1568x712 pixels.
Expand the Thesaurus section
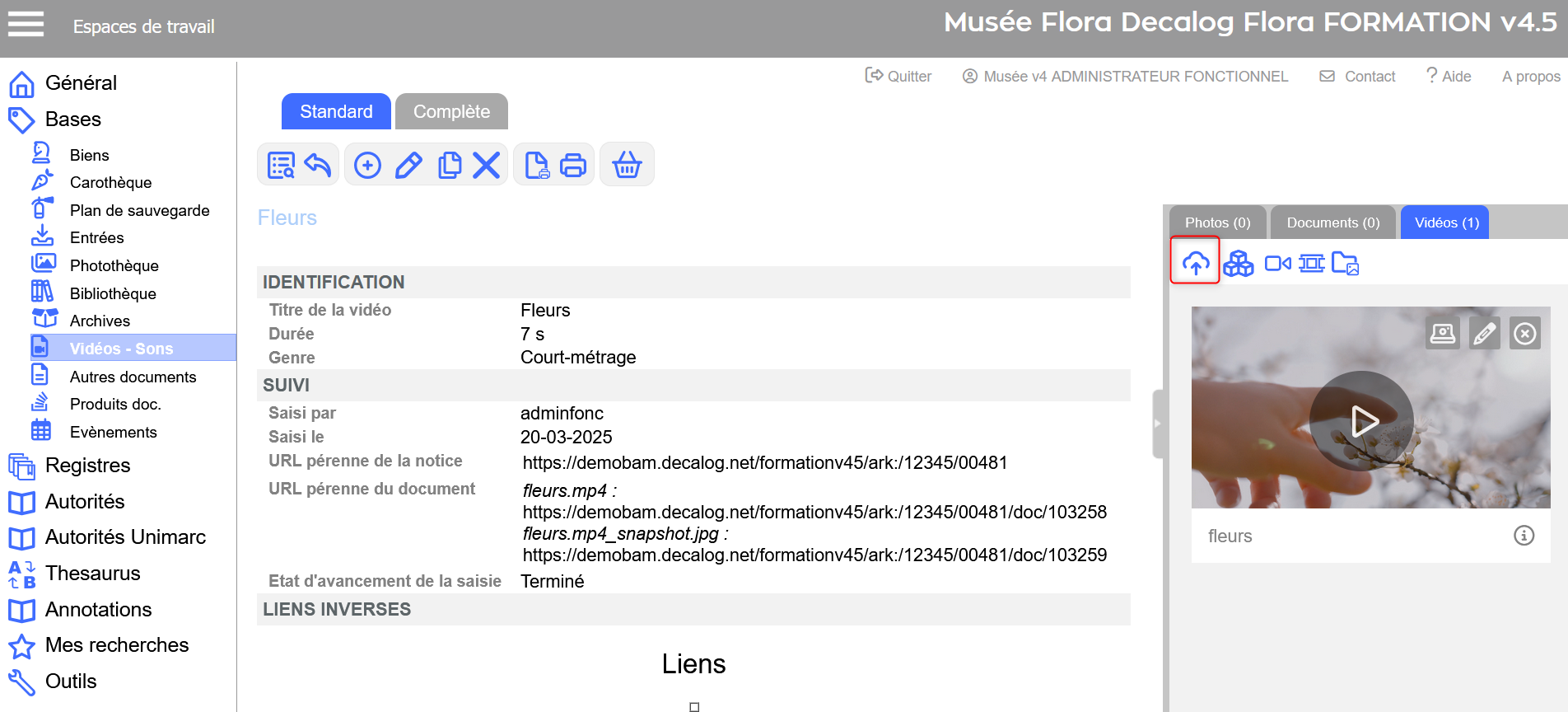click(92, 574)
